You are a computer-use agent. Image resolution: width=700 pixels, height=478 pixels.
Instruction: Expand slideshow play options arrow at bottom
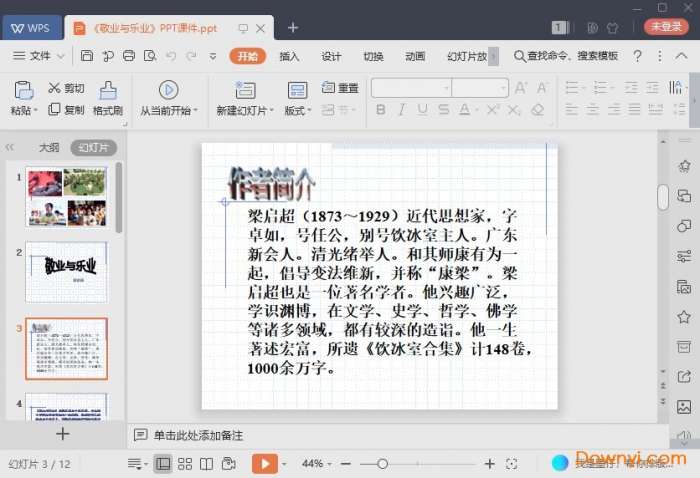[283, 464]
